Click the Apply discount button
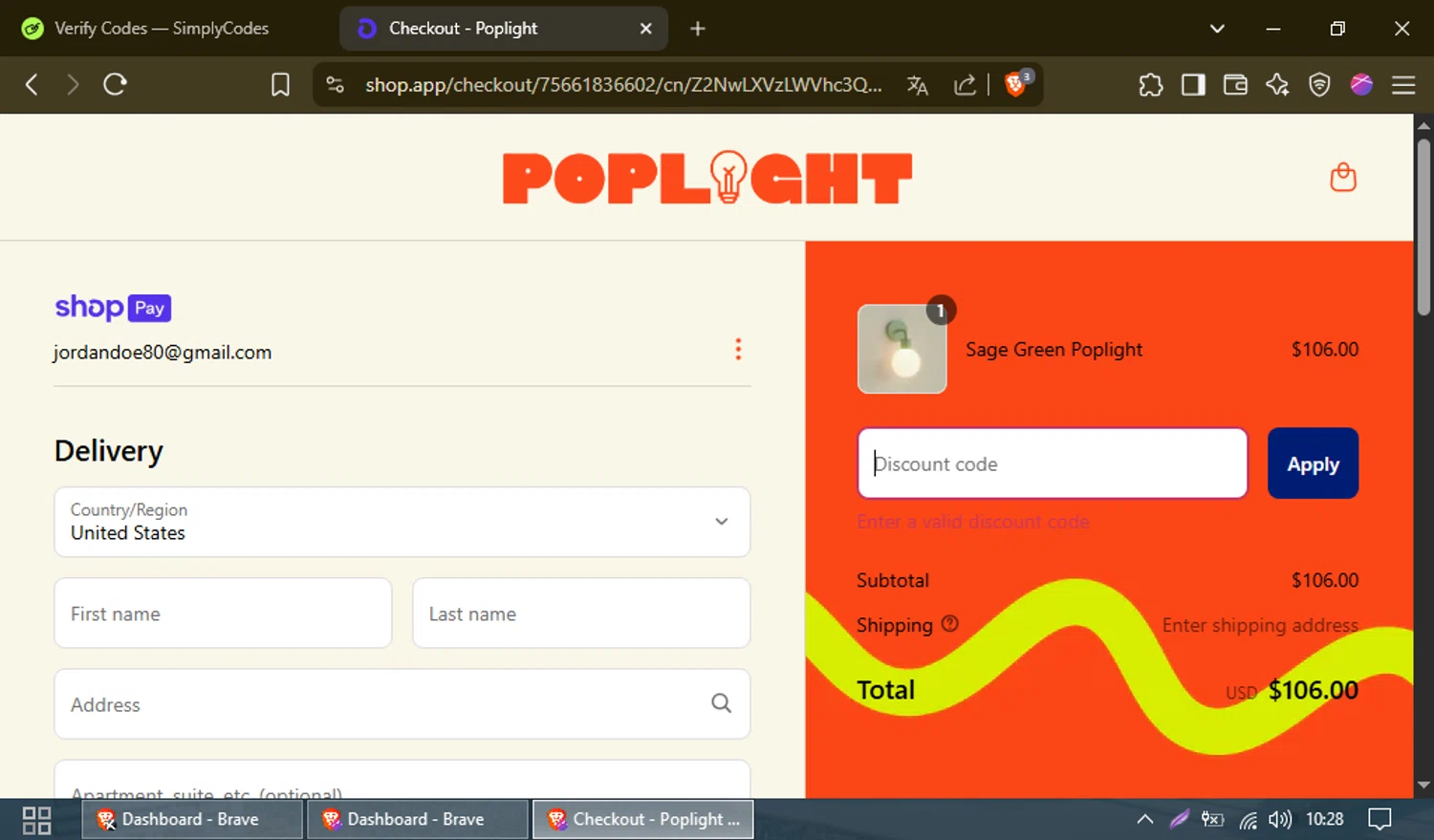 click(x=1313, y=463)
